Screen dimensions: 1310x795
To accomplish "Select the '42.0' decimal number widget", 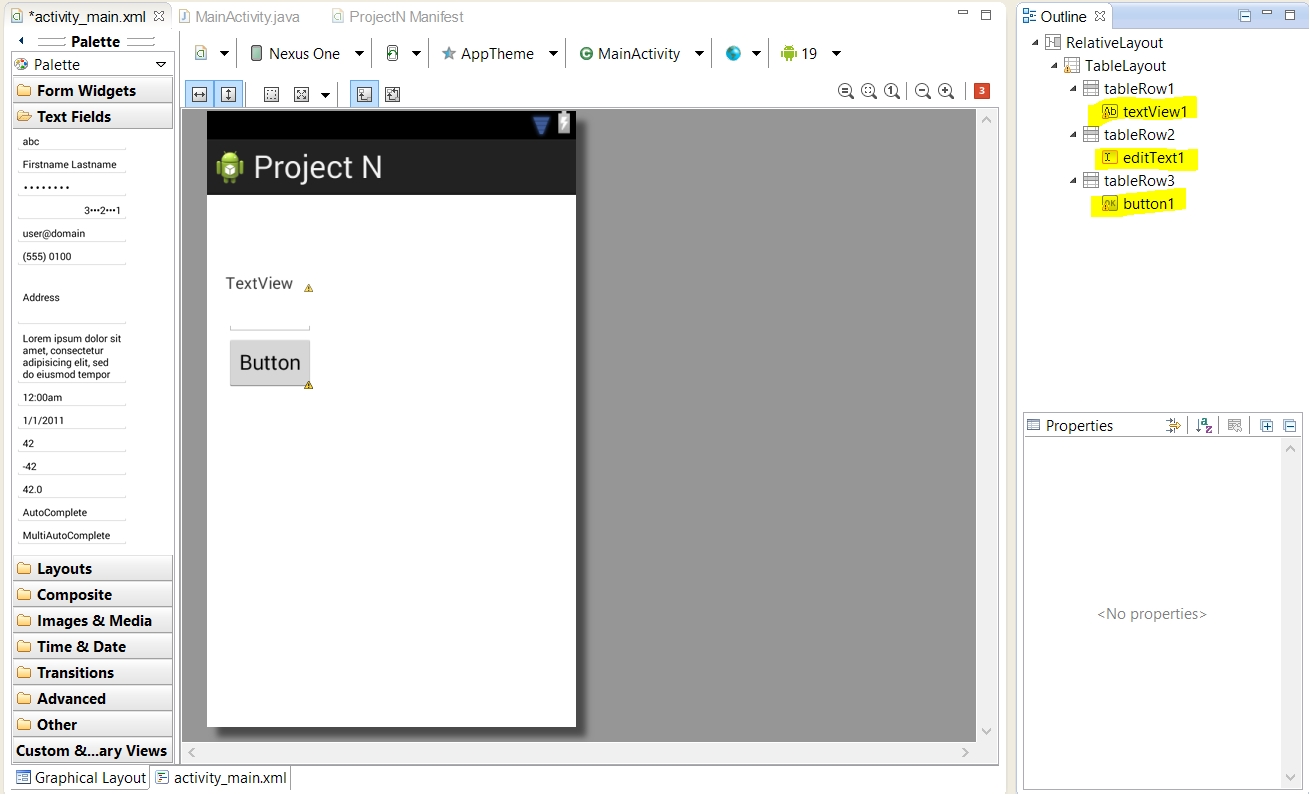I will pos(72,490).
